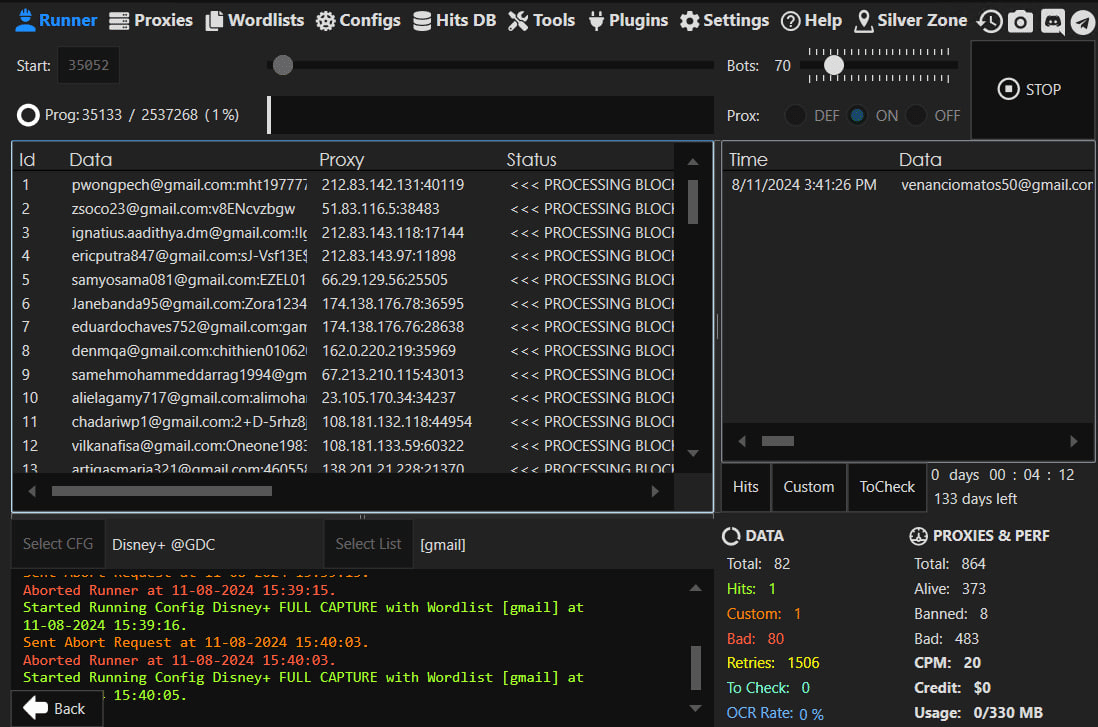The image size is (1098, 727).
Task: Open the Wordlists section icon
Action: pyautogui.click(x=214, y=21)
